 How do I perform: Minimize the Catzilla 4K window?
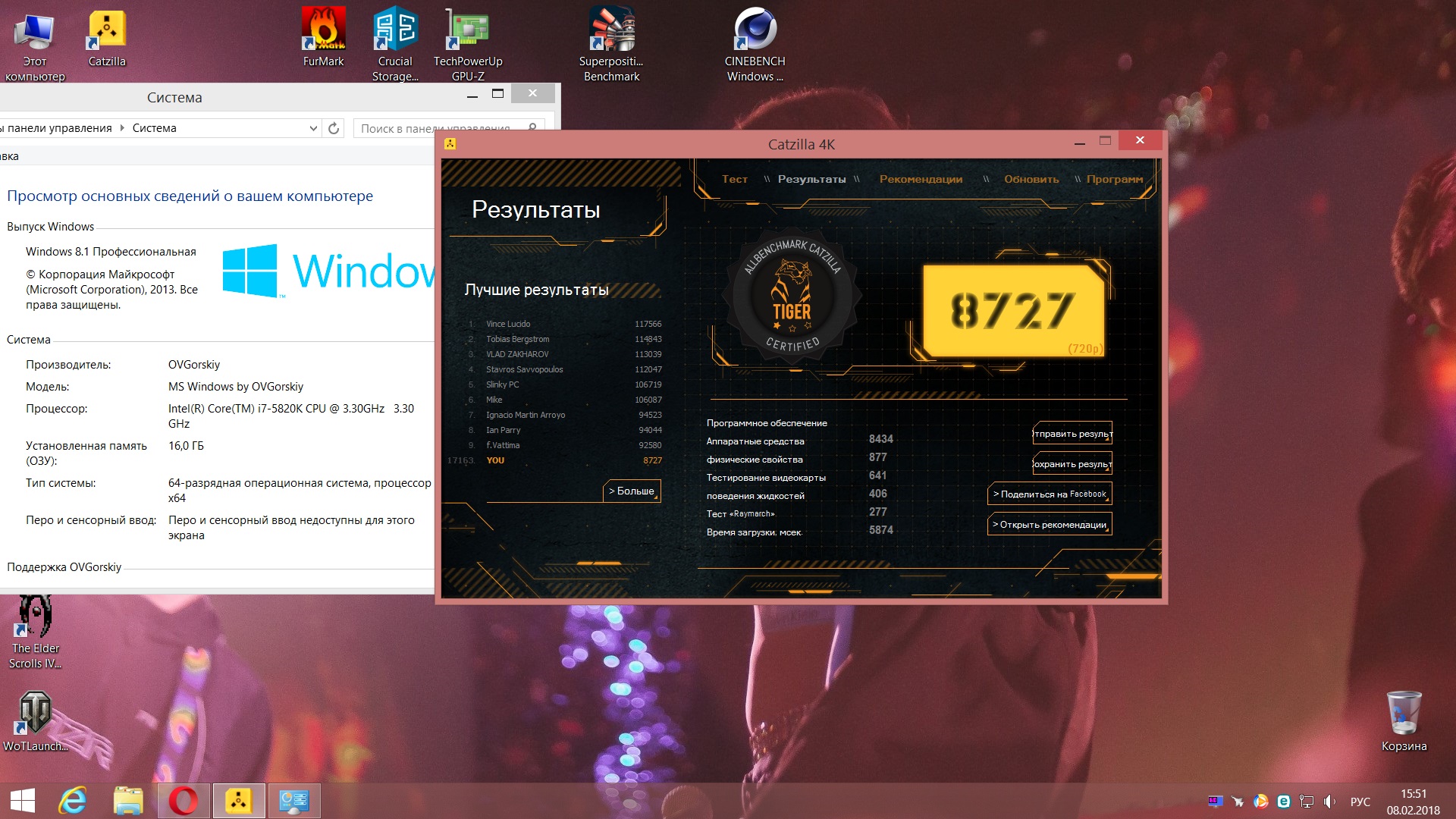click(1079, 141)
